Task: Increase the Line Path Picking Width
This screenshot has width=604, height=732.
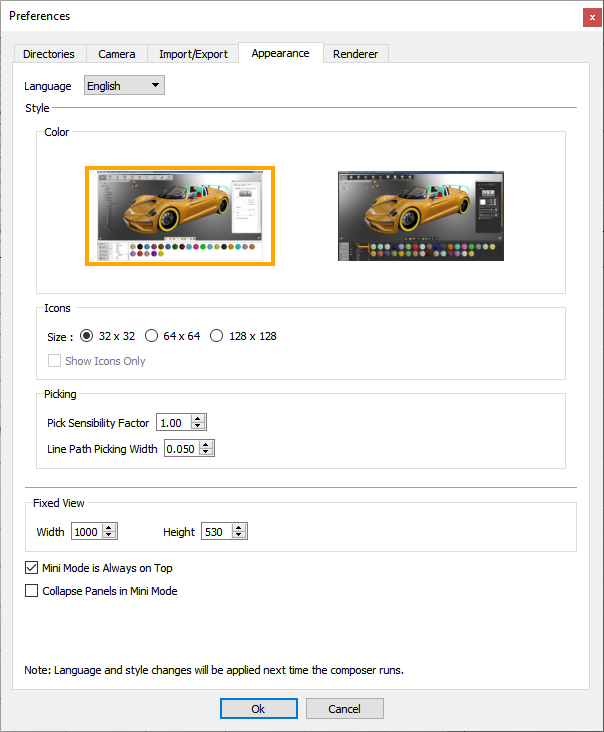Action: tap(206, 445)
